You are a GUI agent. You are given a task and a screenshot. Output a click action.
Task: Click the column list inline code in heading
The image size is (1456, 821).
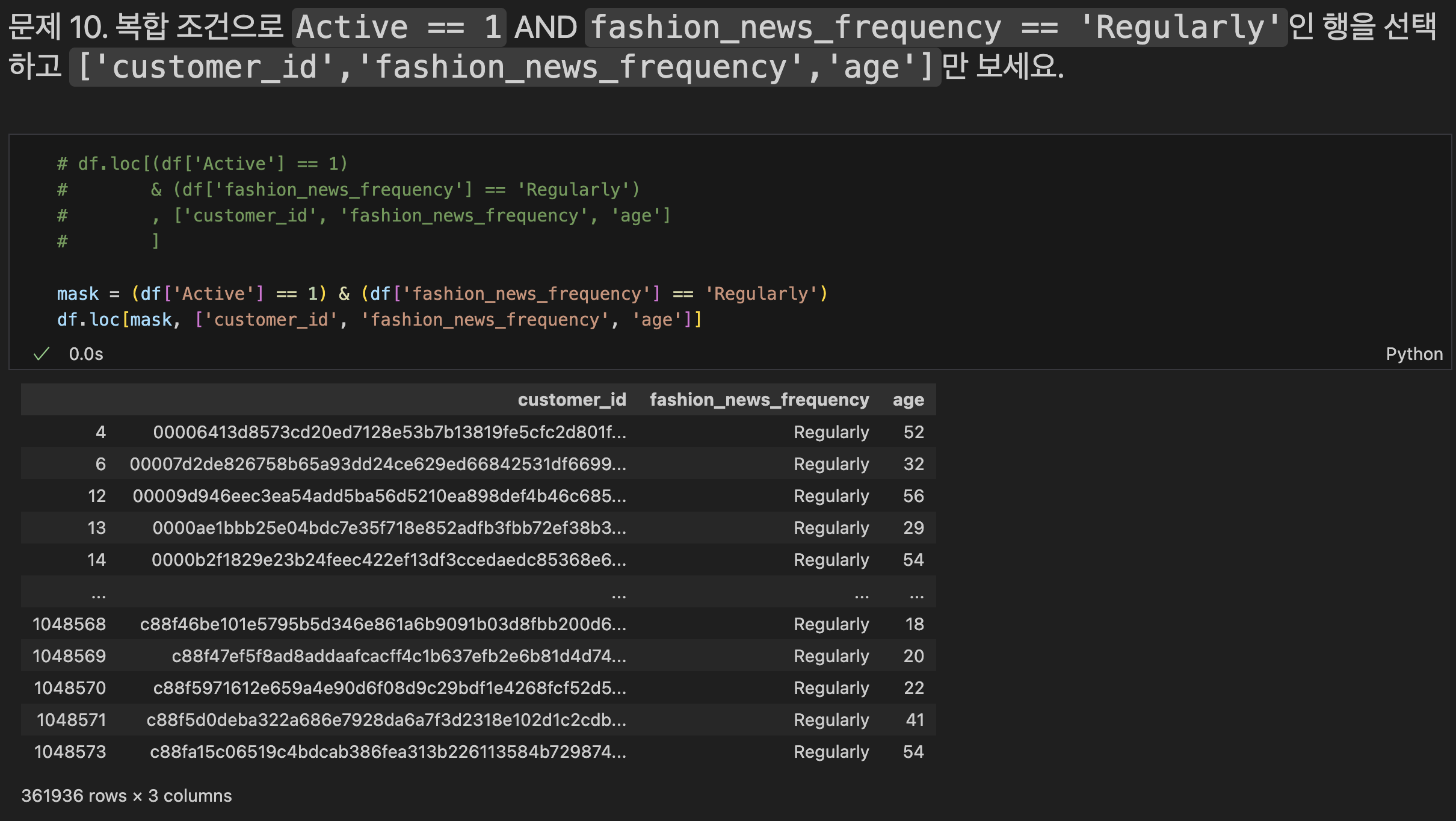[505, 67]
